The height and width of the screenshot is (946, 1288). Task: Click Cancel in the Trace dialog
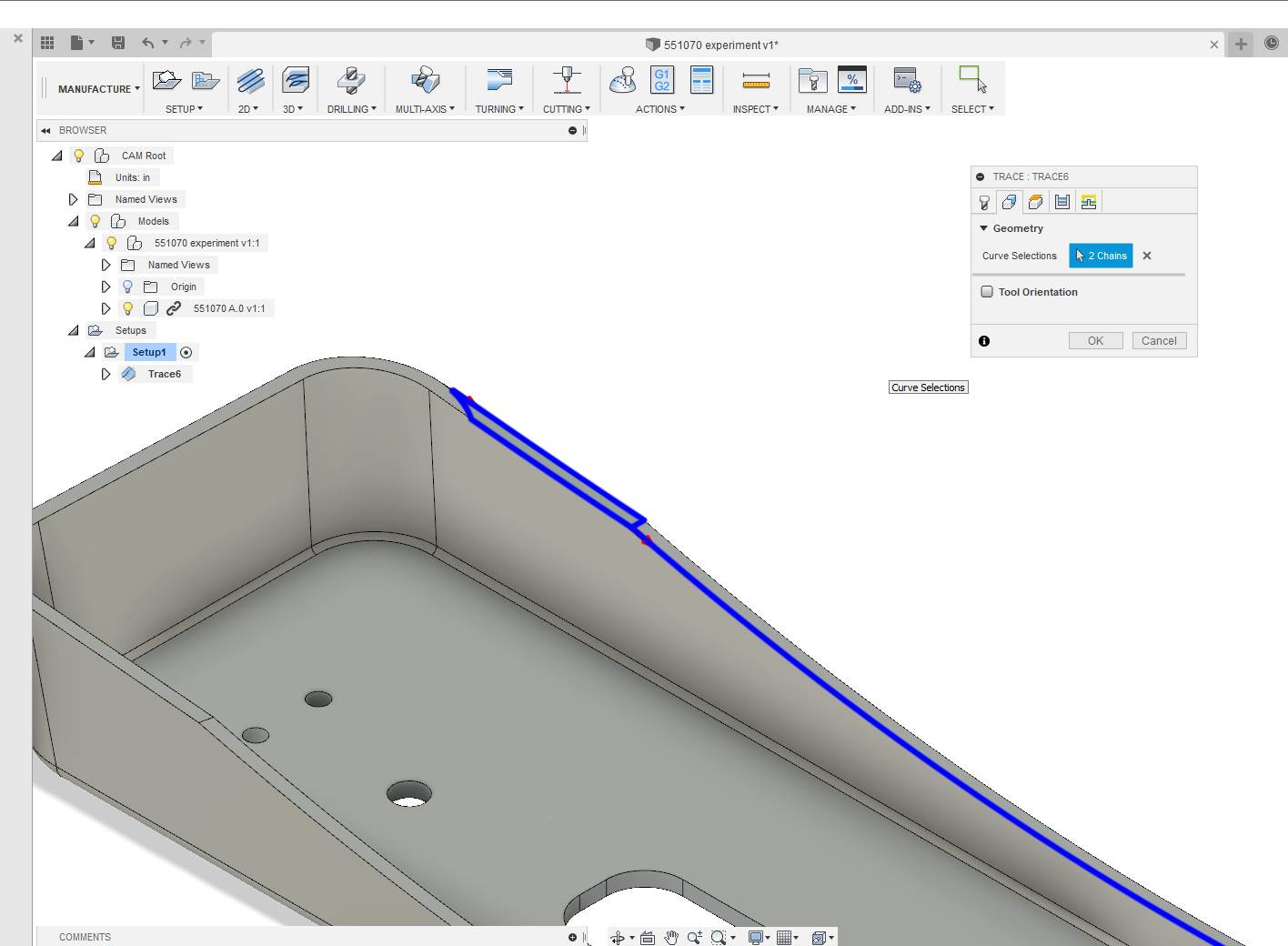pyautogui.click(x=1159, y=341)
